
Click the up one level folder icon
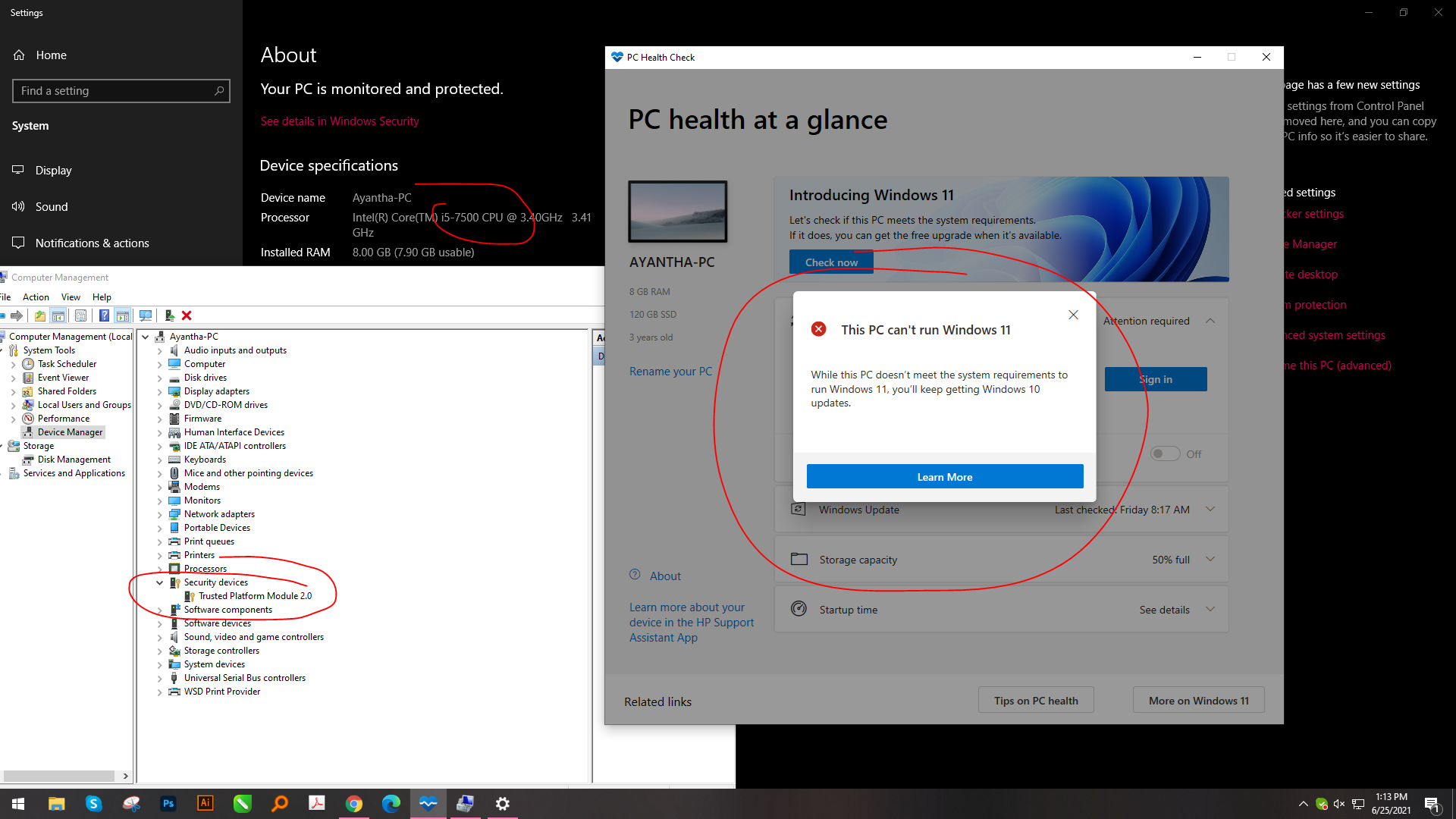pyautogui.click(x=39, y=315)
